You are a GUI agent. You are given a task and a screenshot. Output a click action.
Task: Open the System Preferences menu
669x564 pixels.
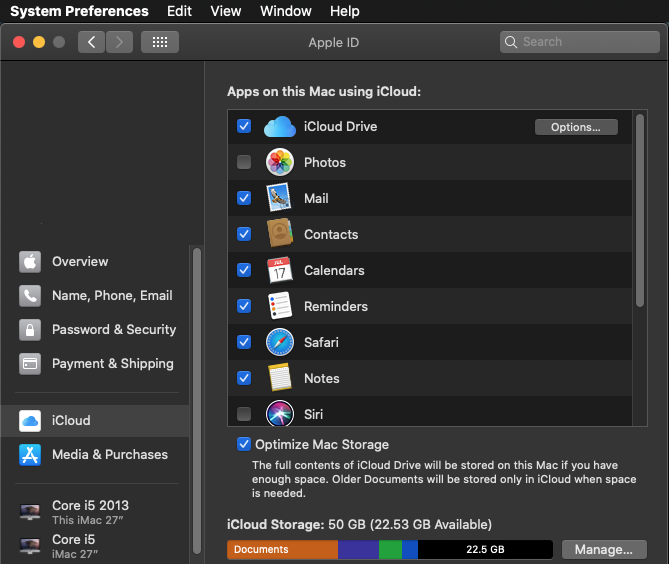click(x=79, y=11)
